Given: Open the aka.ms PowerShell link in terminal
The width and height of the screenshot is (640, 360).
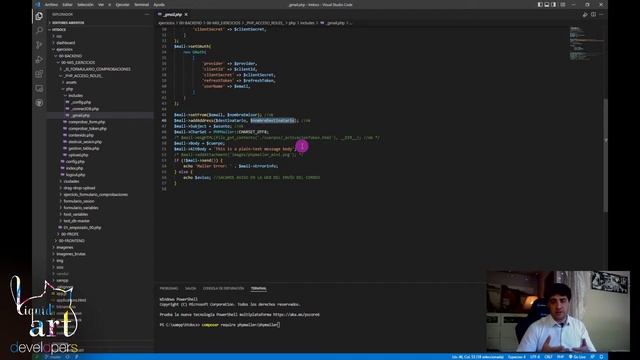Looking at the screenshot, I should point(296,315).
